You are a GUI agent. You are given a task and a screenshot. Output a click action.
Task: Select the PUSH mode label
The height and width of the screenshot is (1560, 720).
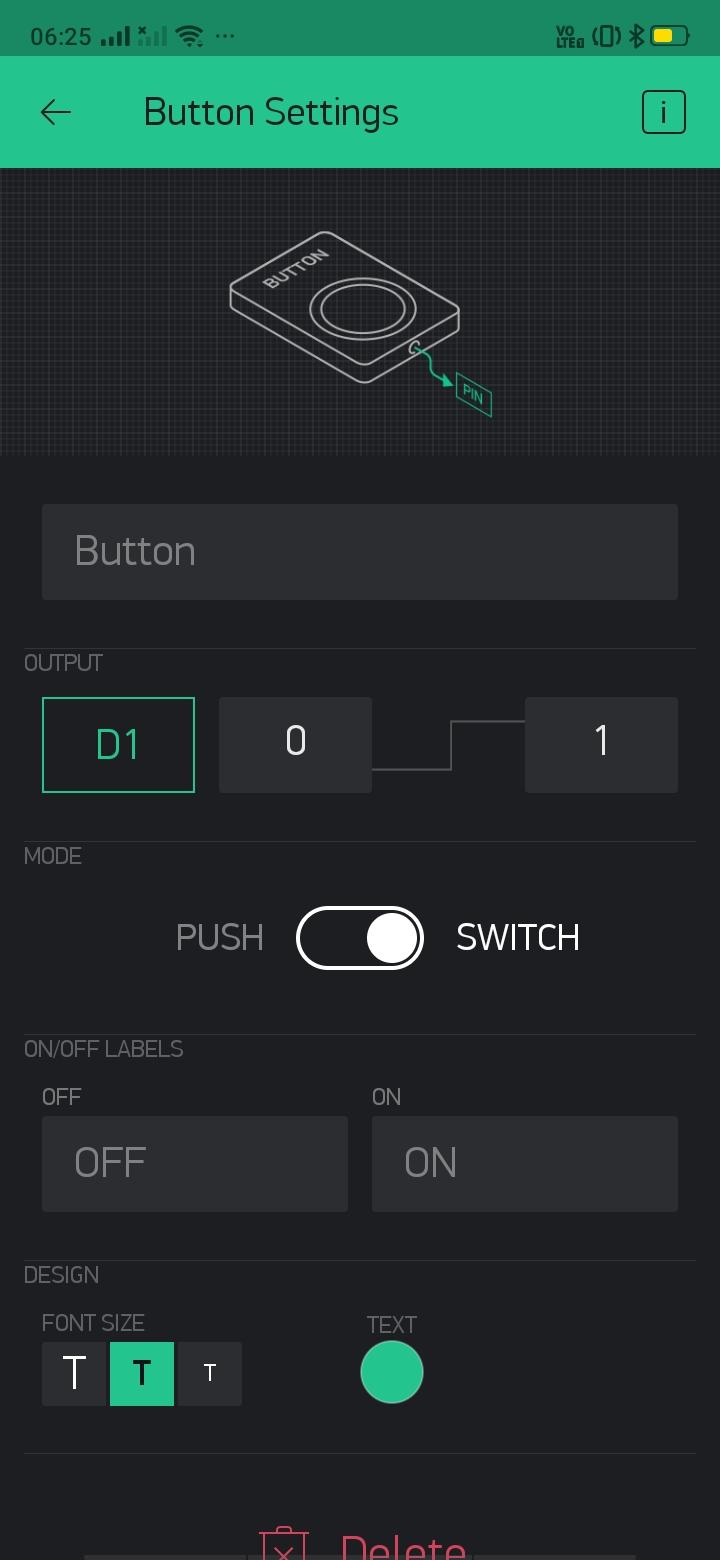pos(220,938)
